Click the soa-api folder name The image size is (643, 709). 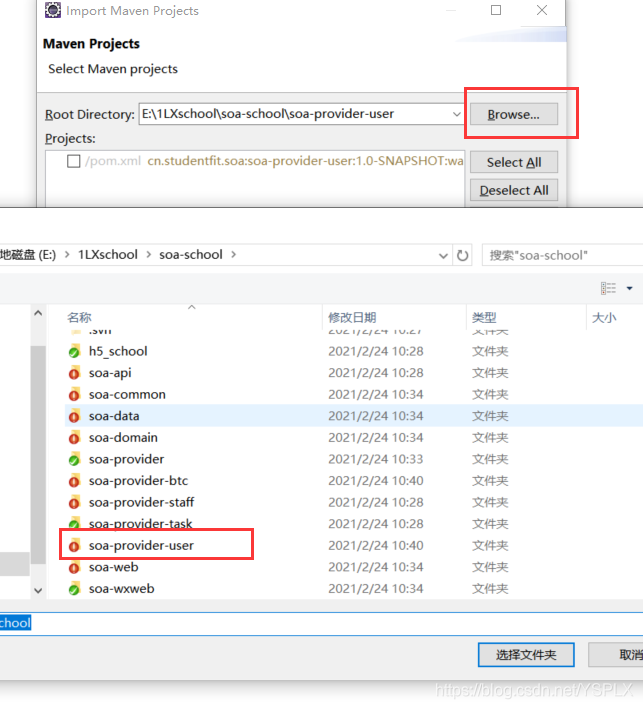point(110,373)
